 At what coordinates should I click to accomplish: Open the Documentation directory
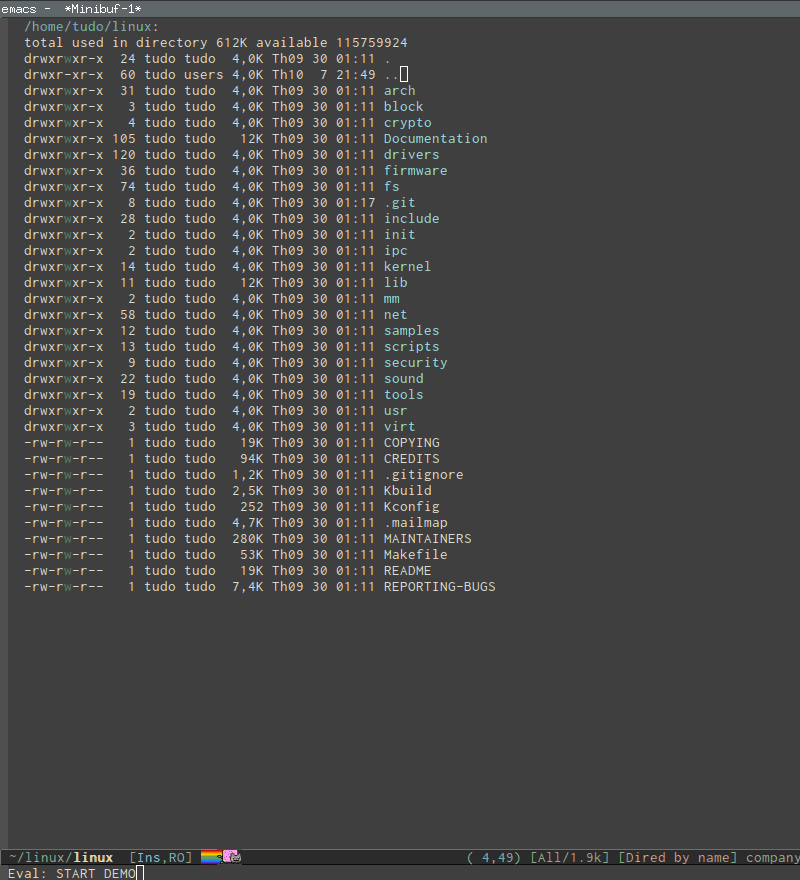pyautogui.click(x=435, y=138)
